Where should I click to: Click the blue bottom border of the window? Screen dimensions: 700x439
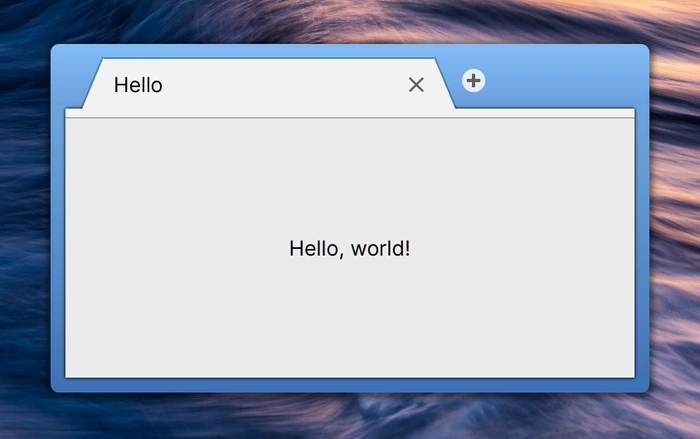click(x=350, y=385)
